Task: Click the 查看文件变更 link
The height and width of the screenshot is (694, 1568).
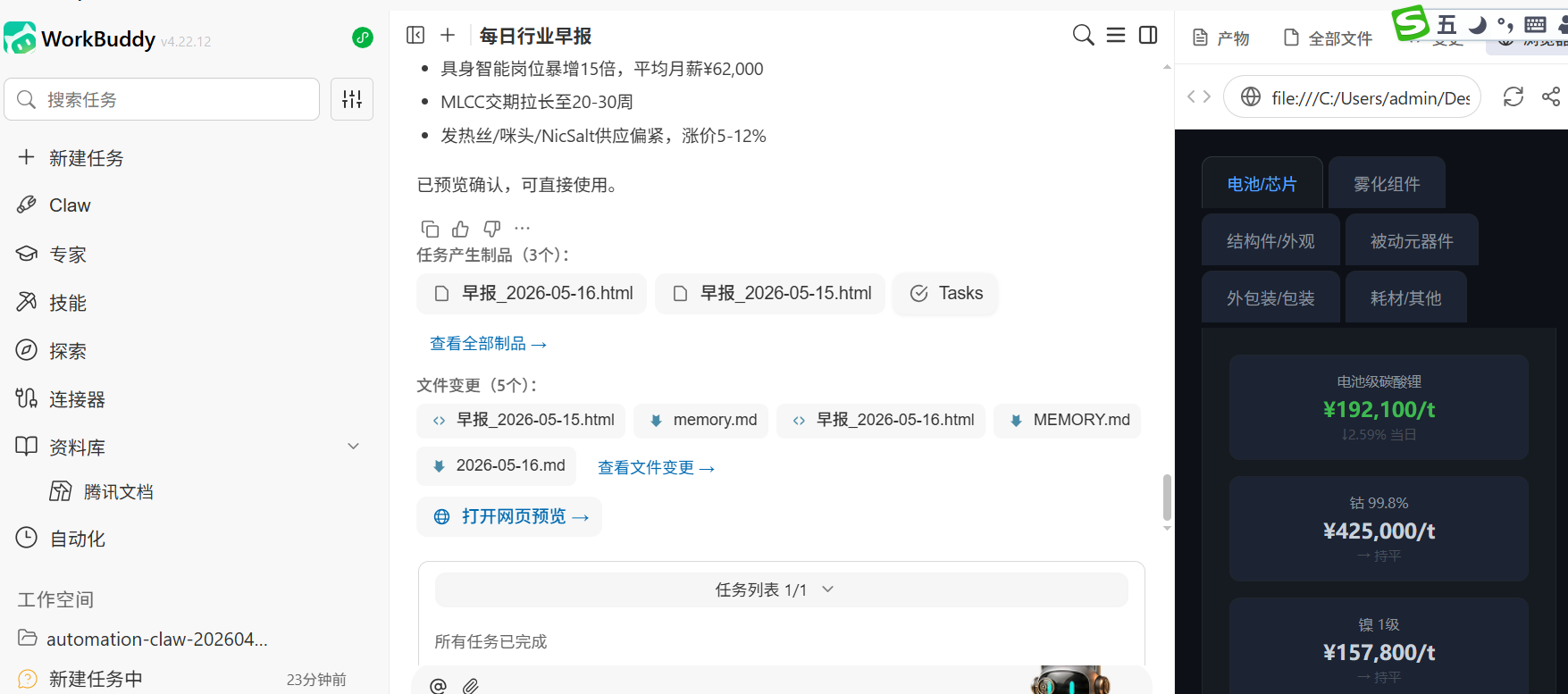Action: coord(656,468)
